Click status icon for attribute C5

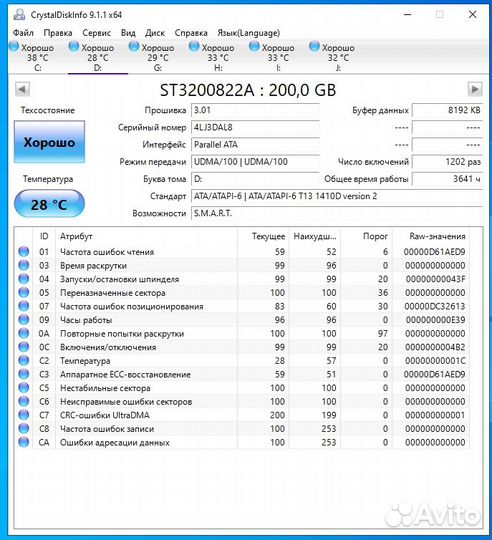point(24,388)
